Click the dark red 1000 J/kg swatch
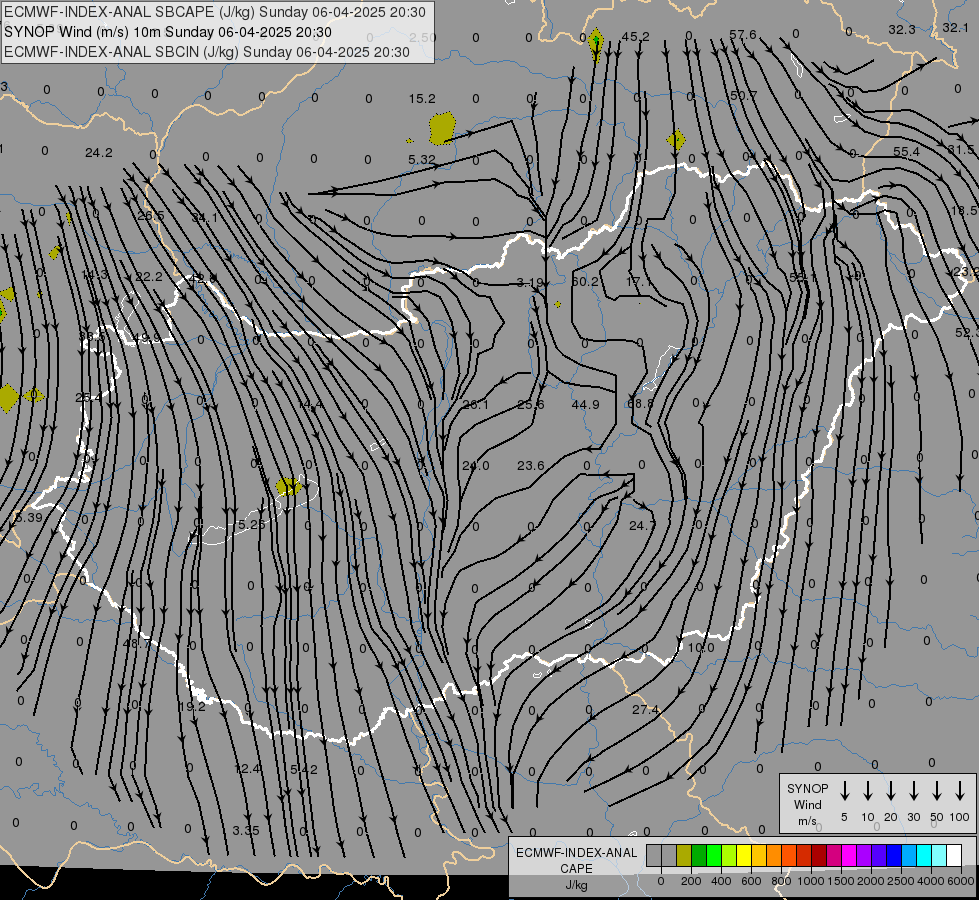 click(819, 855)
